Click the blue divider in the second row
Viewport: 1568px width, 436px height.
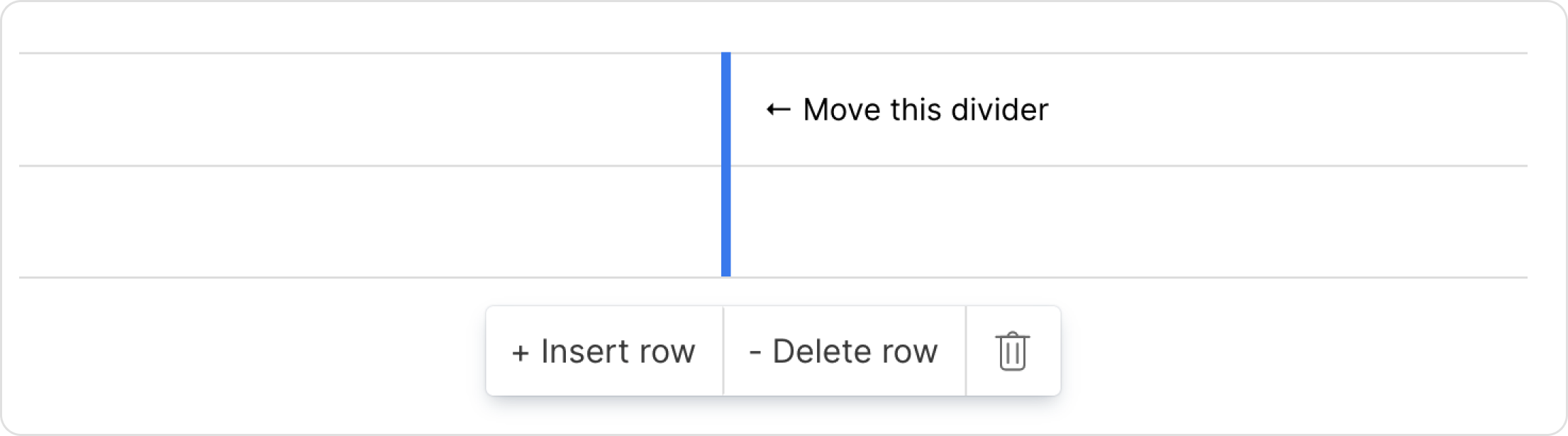(x=725, y=221)
